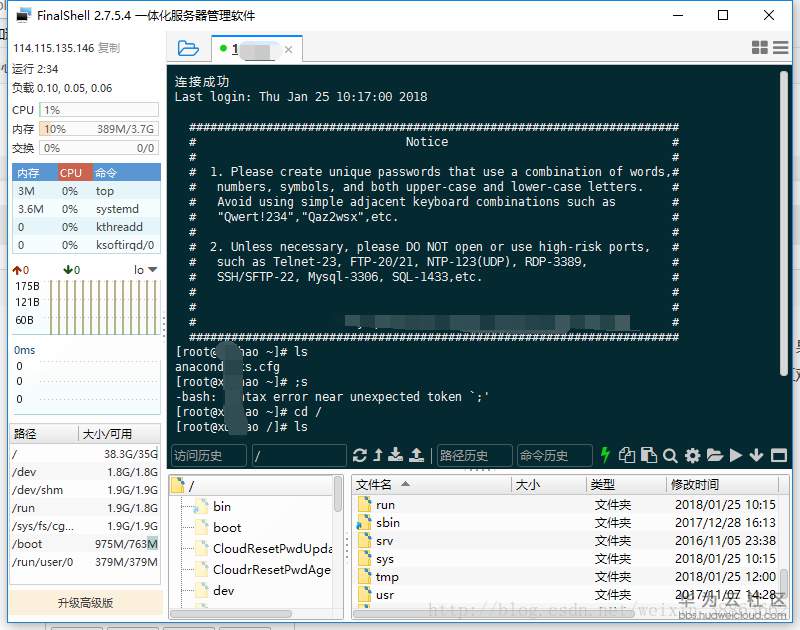Click the 访问历史 field
The width and height of the screenshot is (800, 630).
click(208, 456)
